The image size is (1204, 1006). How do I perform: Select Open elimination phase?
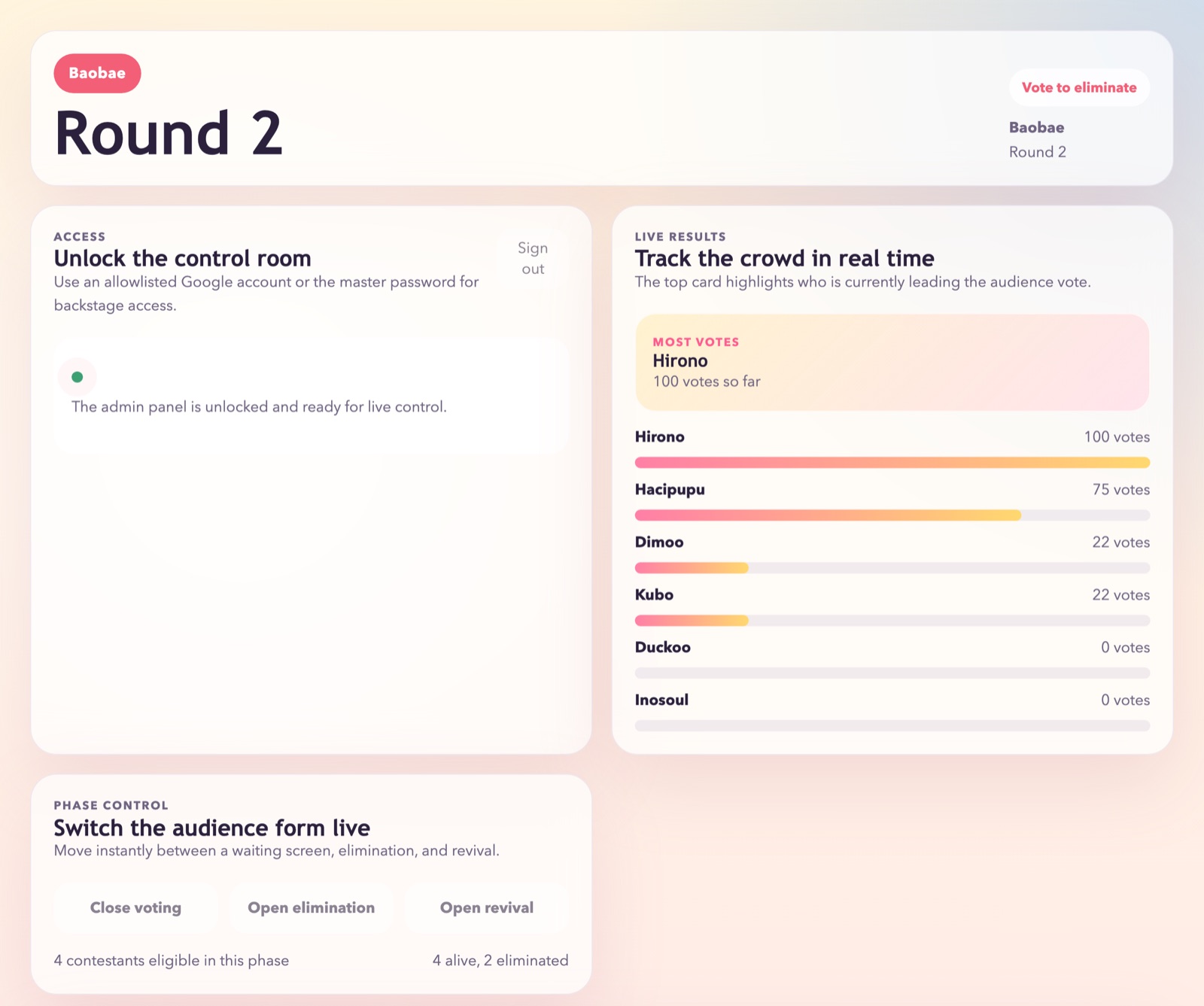(311, 907)
